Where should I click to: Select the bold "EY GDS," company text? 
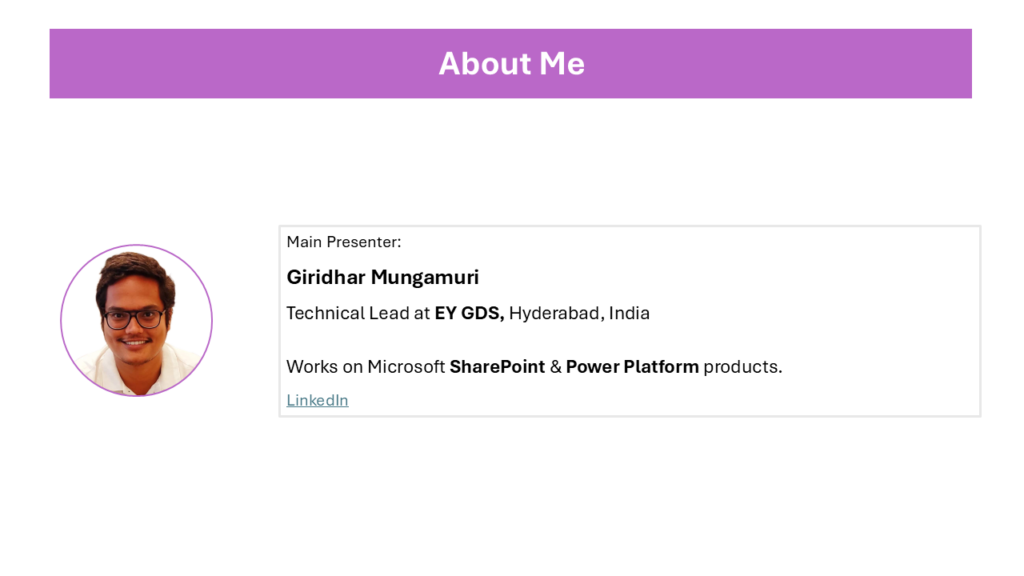tap(469, 313)
